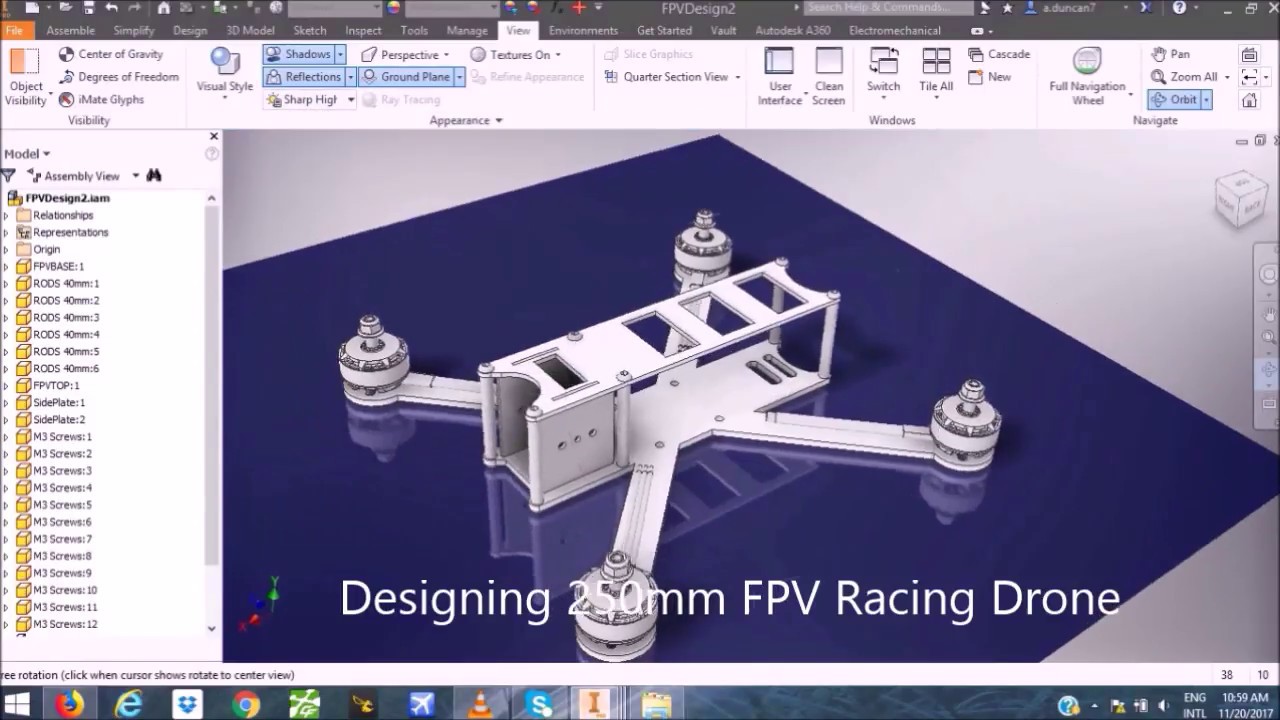Cascade the open windows
This screenshot has width=1280, height=720.
click(999, 54)
